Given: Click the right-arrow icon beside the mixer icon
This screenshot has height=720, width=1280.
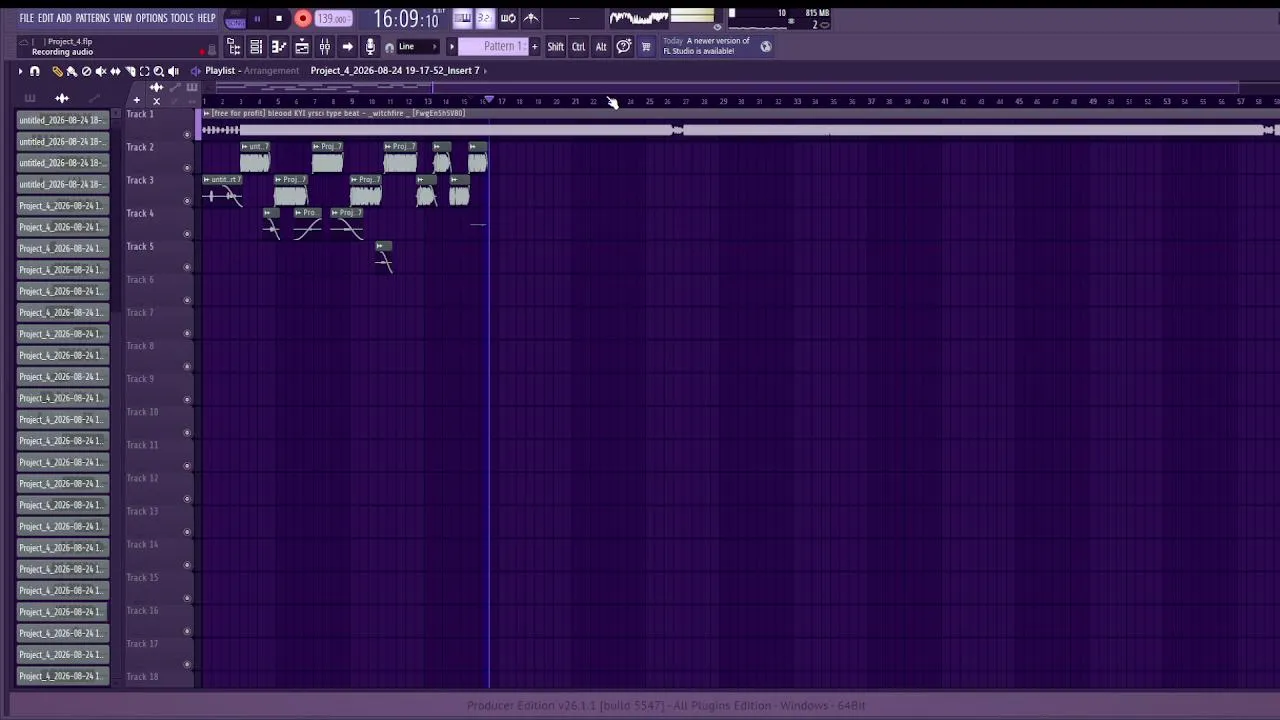Looking at the screenshot, I should (x=347, y=47).
